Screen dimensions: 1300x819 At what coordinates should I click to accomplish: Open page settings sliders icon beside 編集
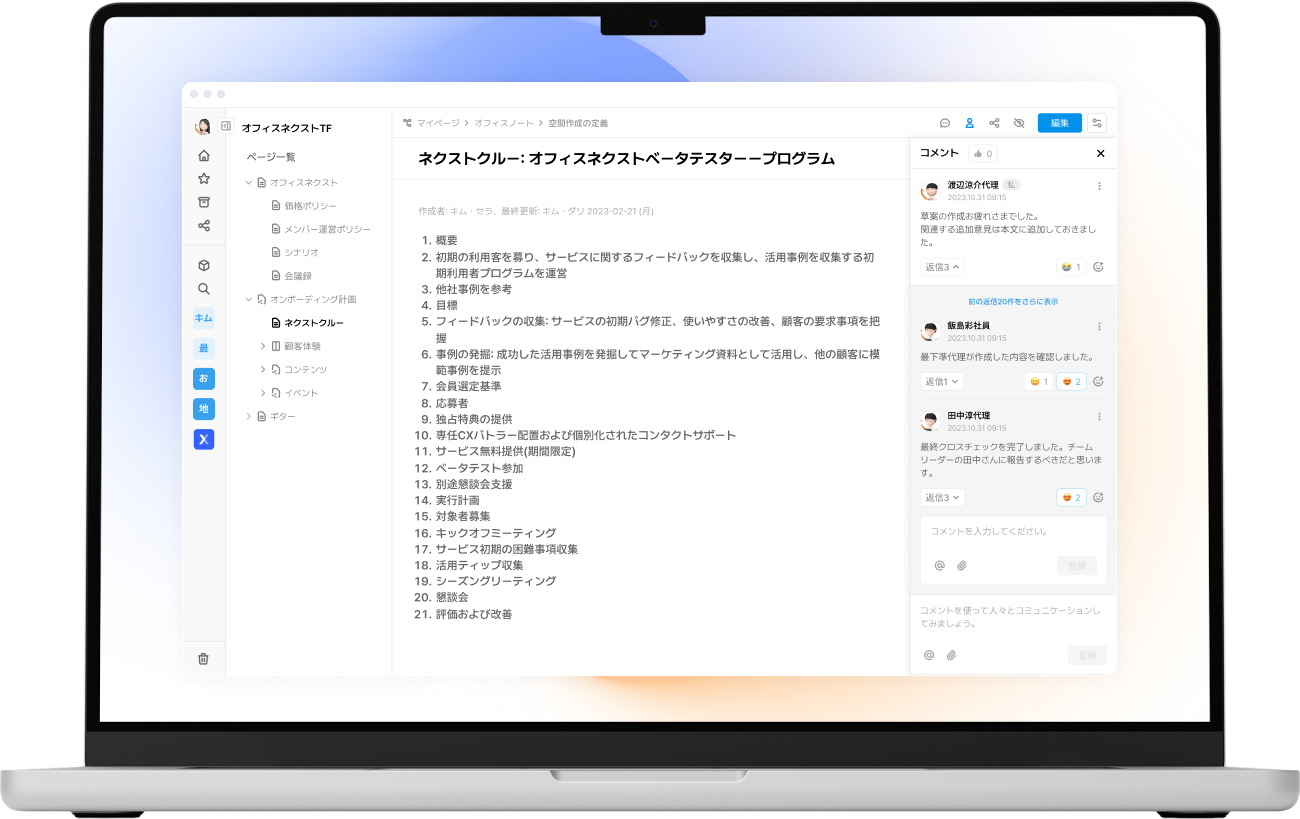(x=1097, y=123)
